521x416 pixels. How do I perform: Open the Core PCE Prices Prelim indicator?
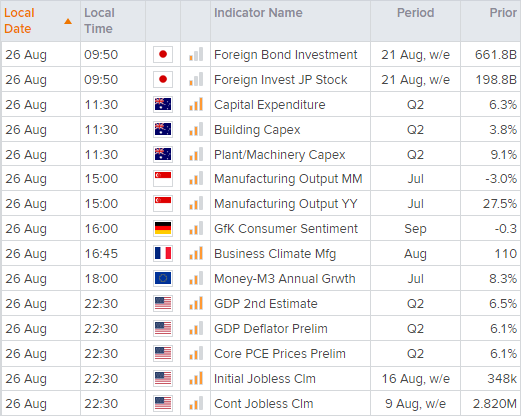(x=280, y=354)
